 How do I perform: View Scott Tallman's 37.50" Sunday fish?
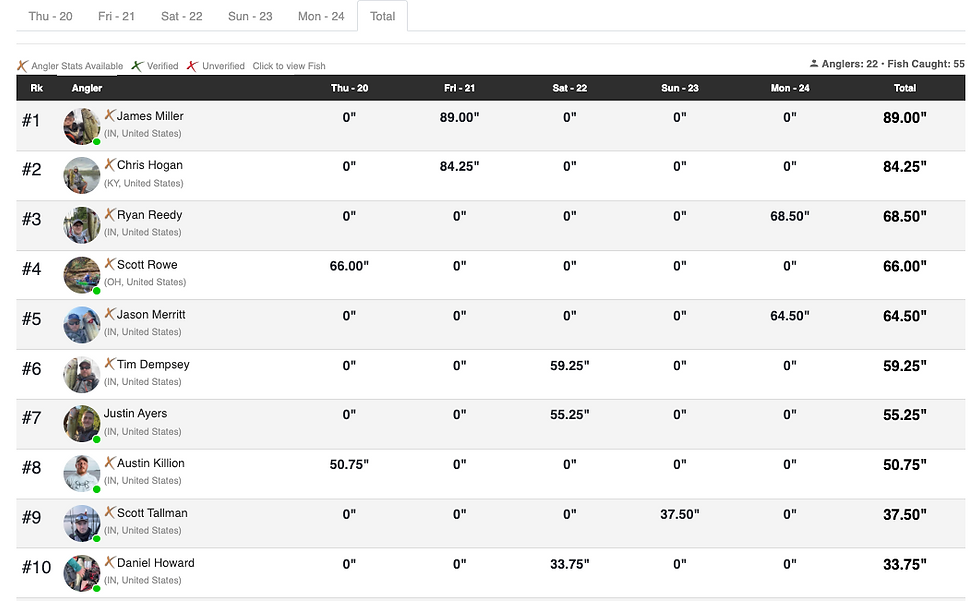coord(680,515)
